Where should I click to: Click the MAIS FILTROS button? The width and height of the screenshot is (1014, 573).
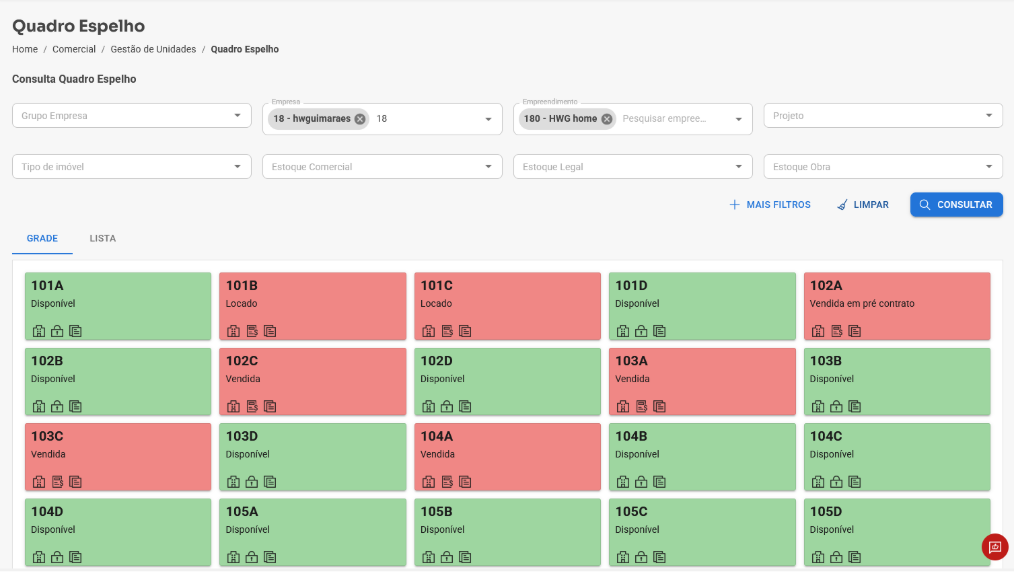point(770,205)
